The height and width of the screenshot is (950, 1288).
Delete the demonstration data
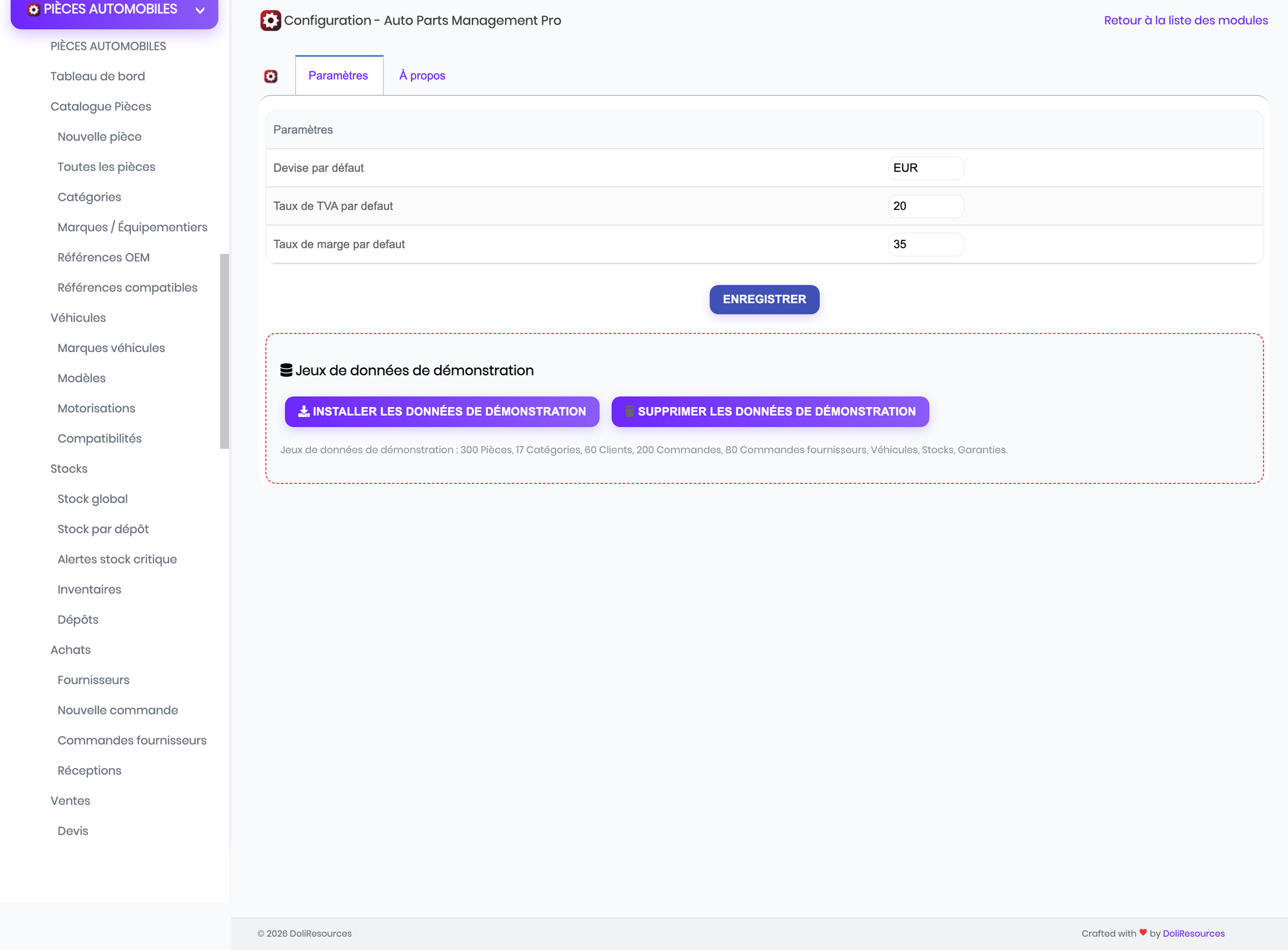770,412
